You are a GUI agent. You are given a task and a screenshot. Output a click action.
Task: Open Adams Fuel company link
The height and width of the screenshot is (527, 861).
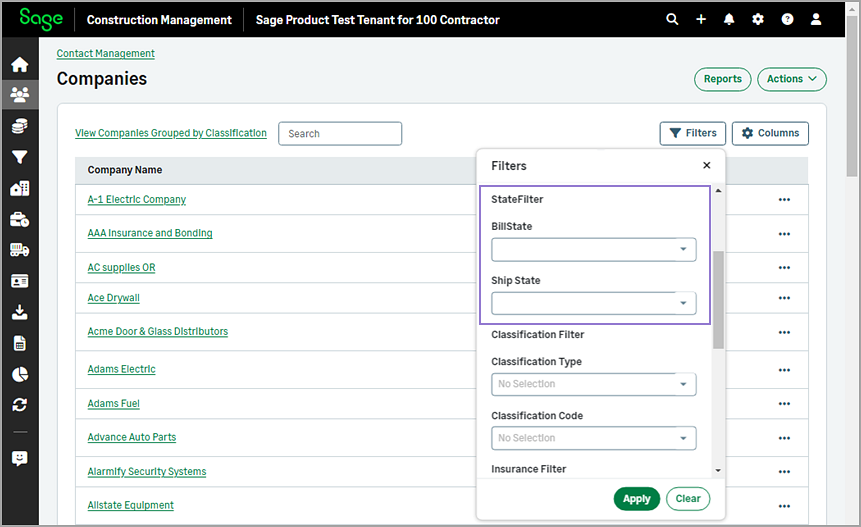[114, 403]
